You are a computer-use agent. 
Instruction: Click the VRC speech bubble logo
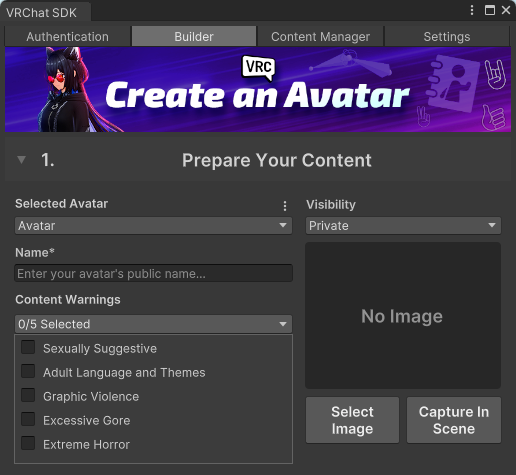(259, 68)
